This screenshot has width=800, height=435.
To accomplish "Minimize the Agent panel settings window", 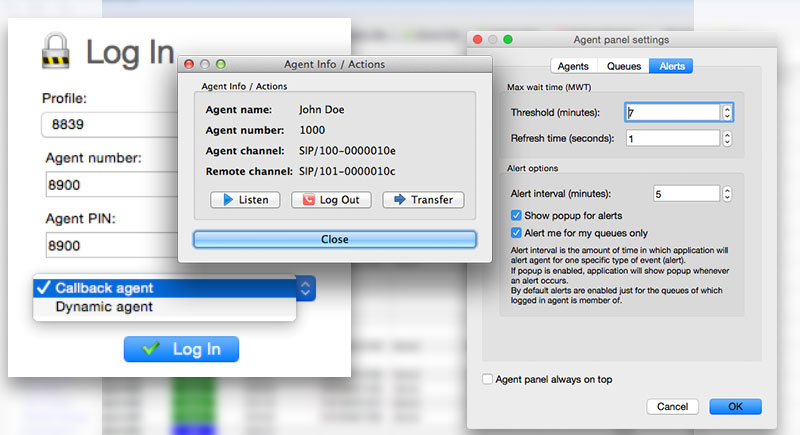I will (492, 40).
